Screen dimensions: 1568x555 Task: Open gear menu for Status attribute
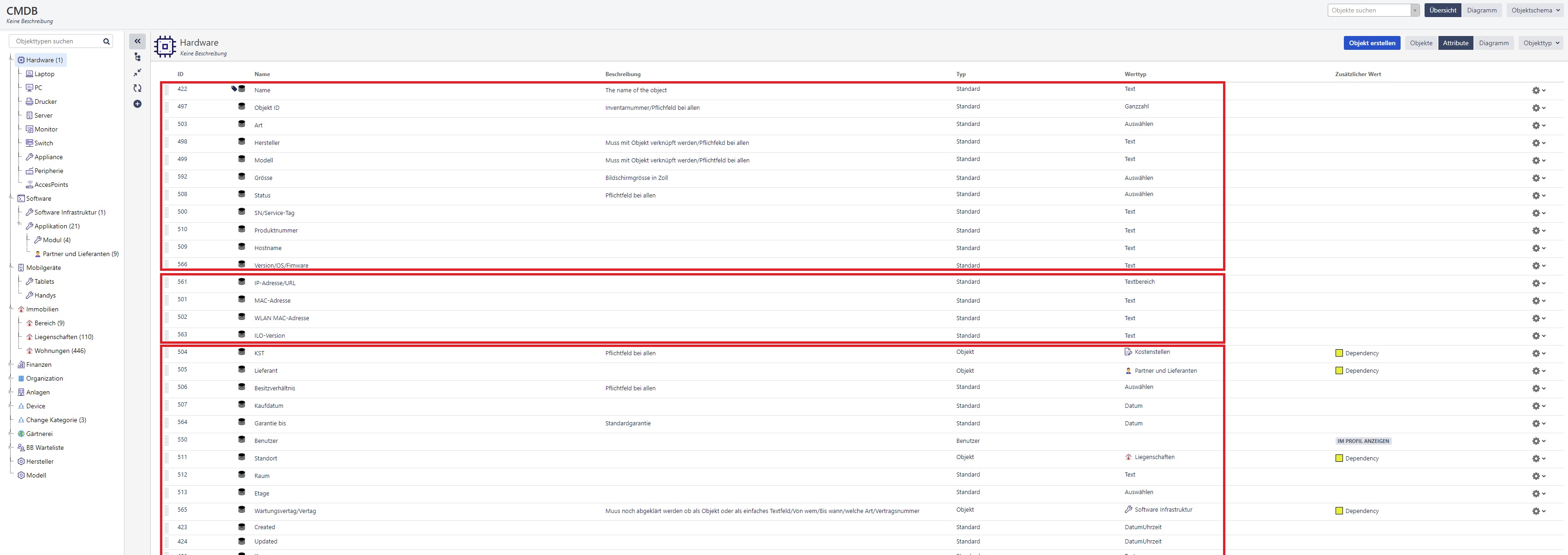(1539, 196)
